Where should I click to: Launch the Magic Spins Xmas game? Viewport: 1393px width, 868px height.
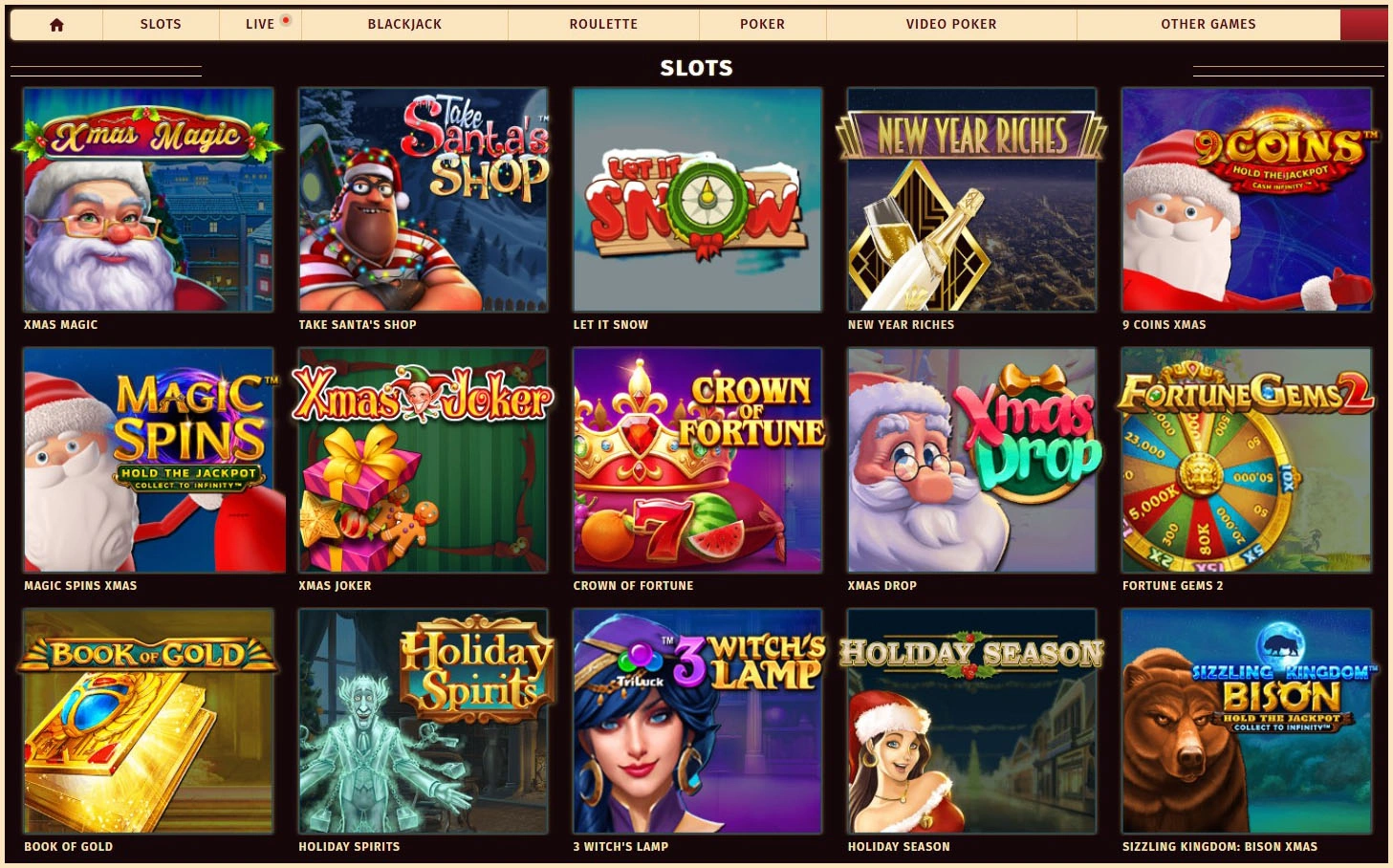click(x=148, y=460)
